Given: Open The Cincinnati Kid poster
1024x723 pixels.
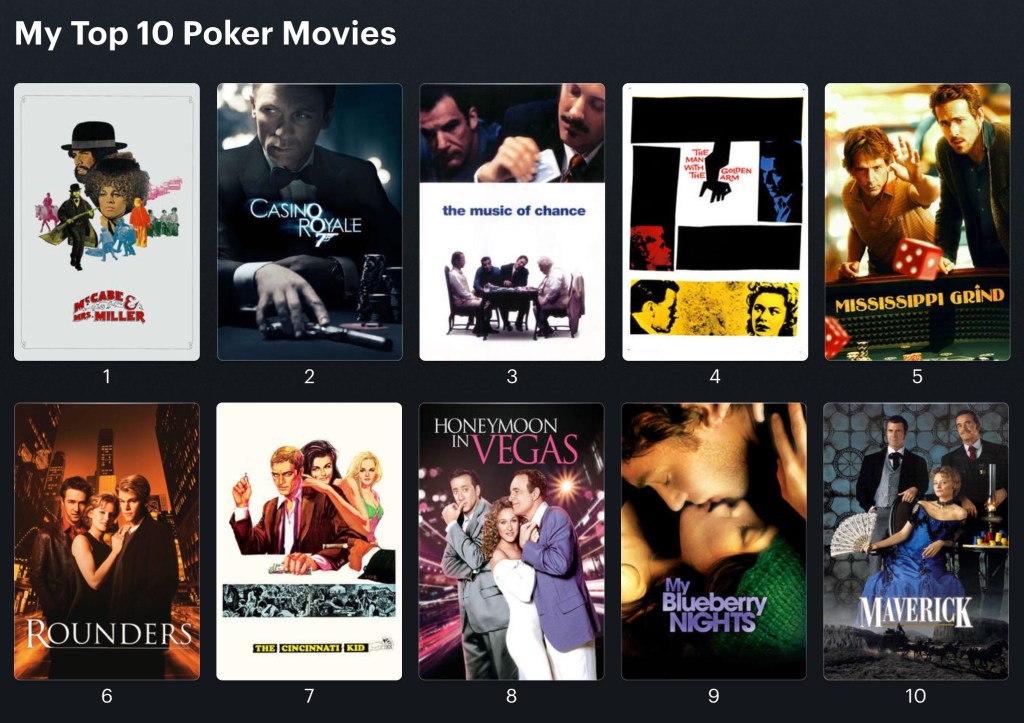Looking at the screenshot, I should (310, 541).
